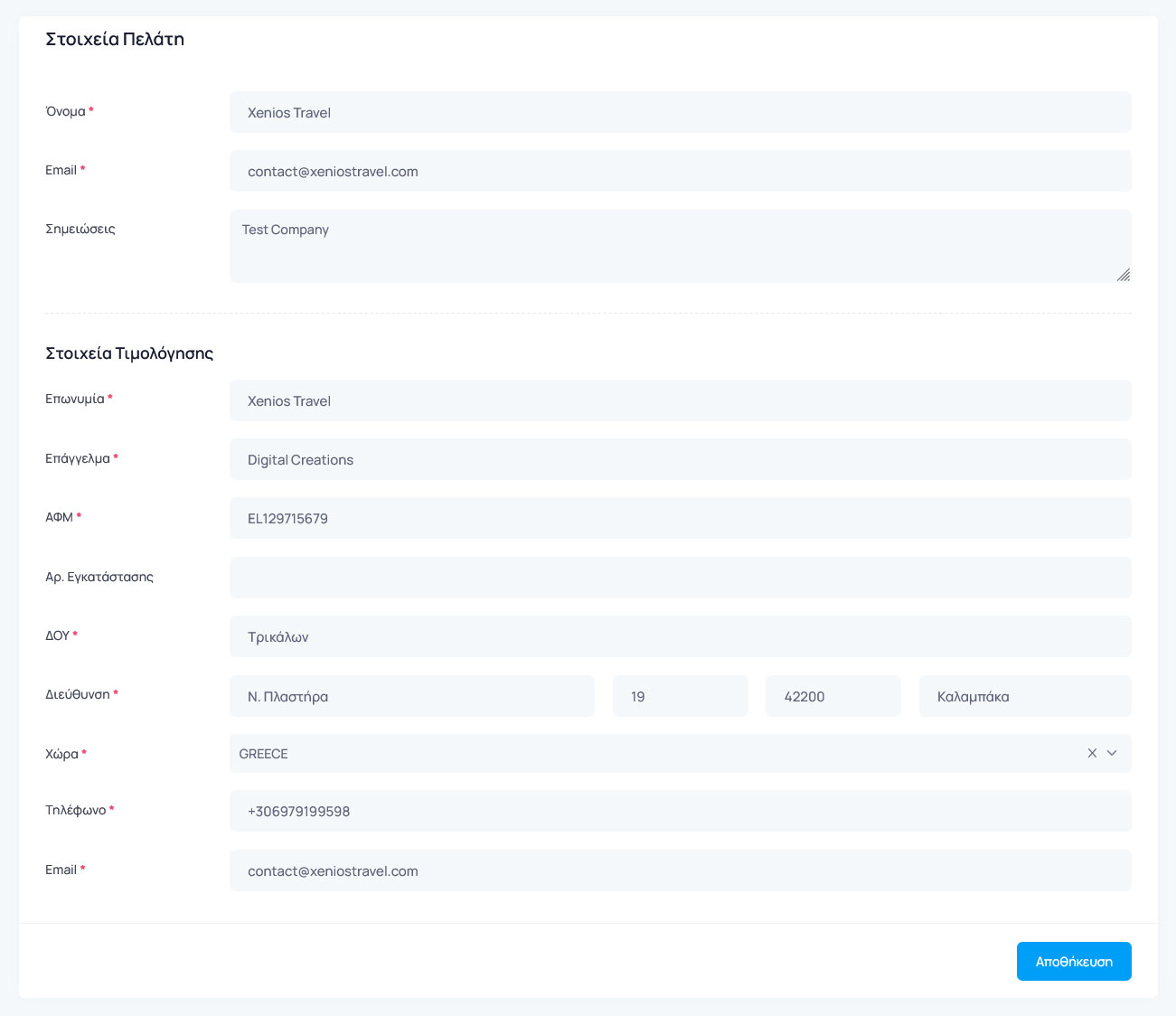Select the city field with Καλαμπάκα

tap(1024, 696)
